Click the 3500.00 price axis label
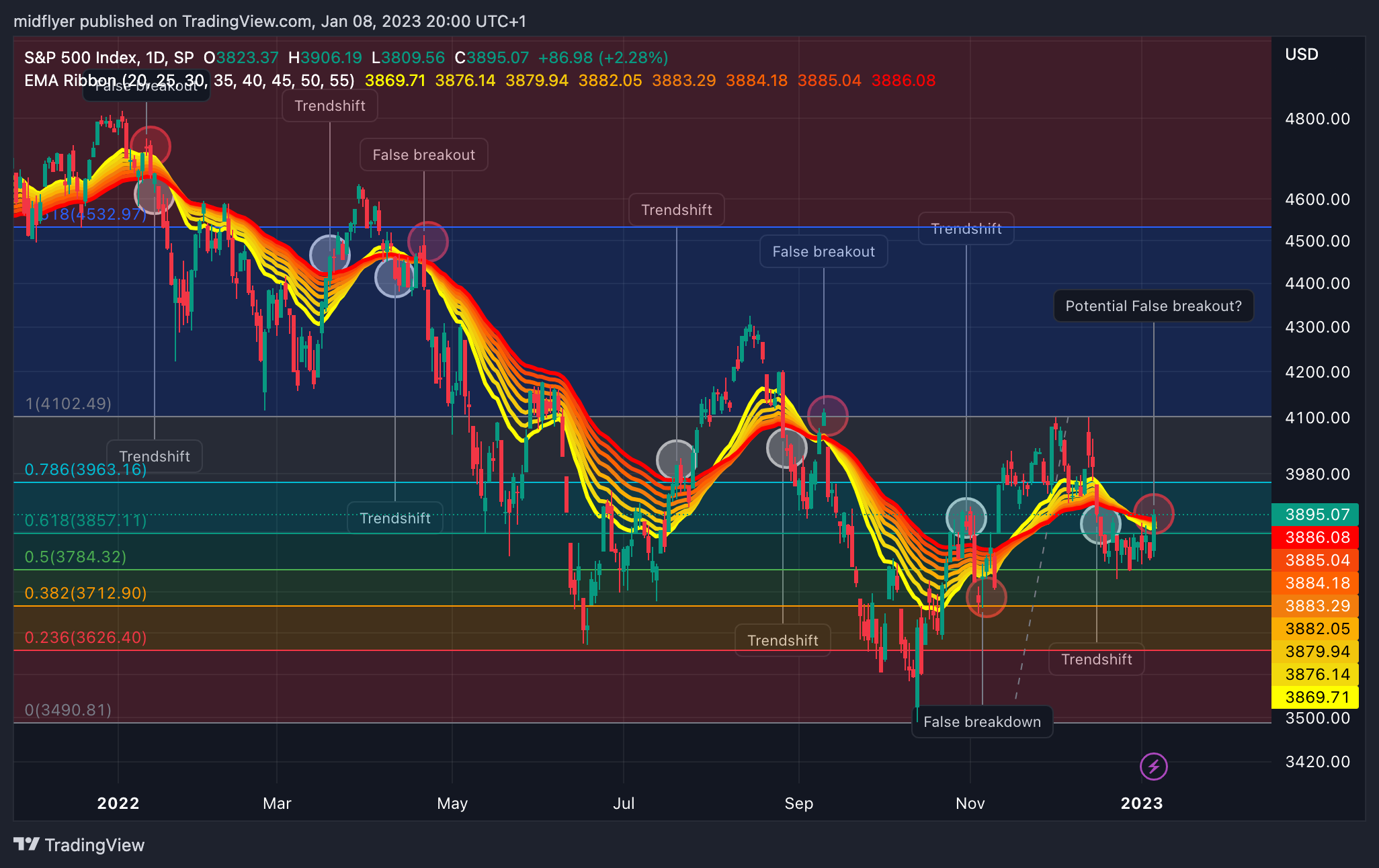Viewport: 1379px width, 868px height. click(x=1318, y=718)
